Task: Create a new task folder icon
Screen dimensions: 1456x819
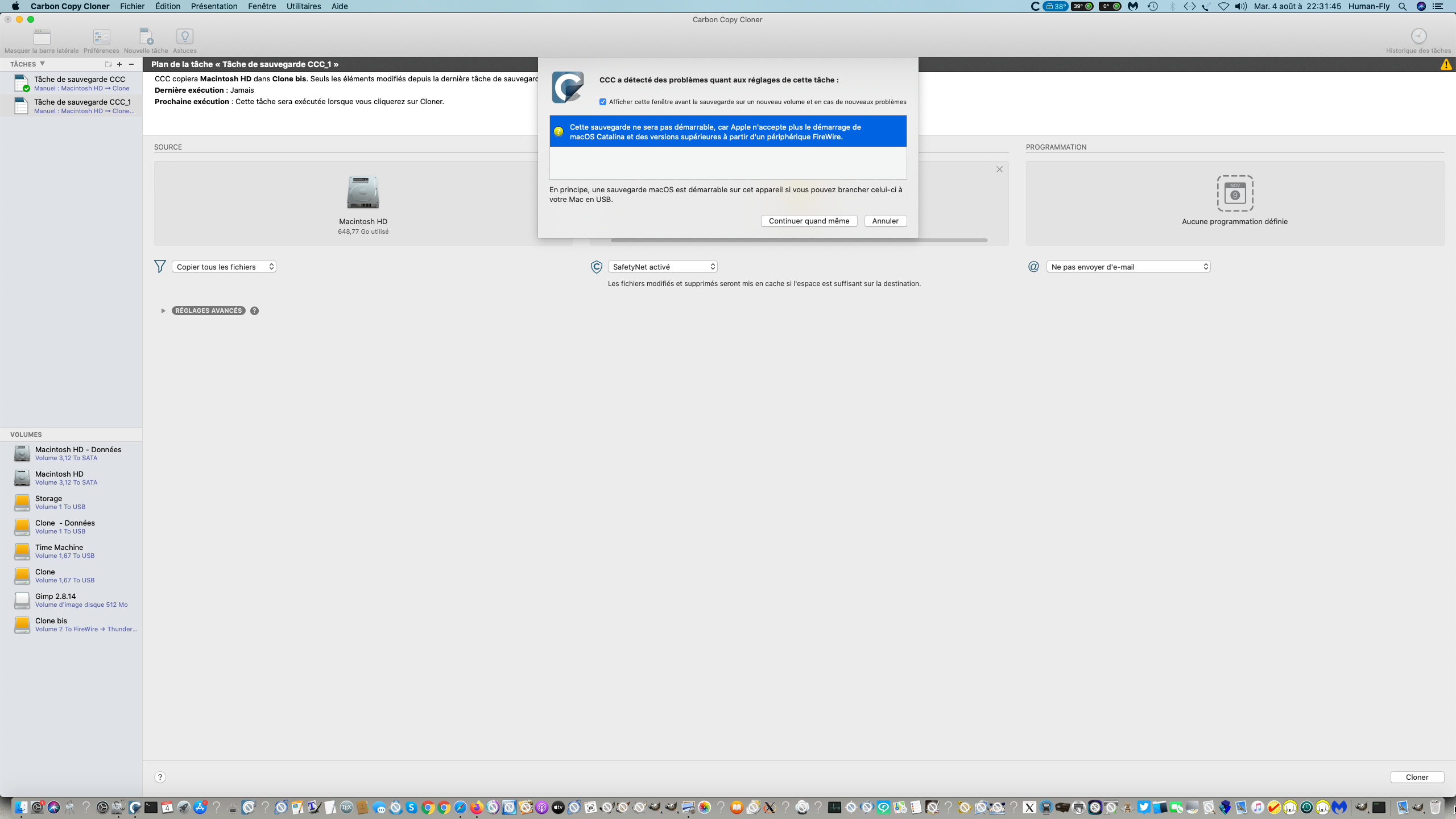Action: [x=108, y=64]
